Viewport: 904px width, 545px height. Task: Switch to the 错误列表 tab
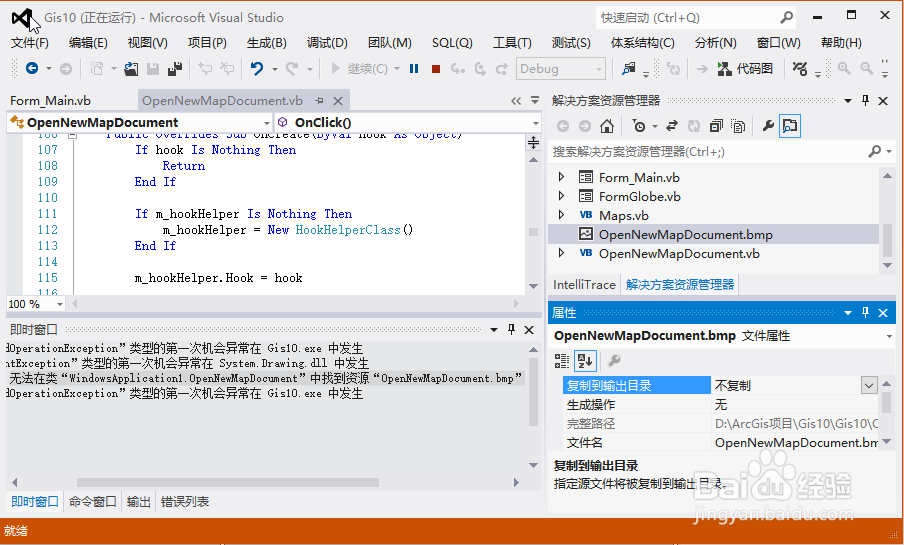click(x=184, y=502)
